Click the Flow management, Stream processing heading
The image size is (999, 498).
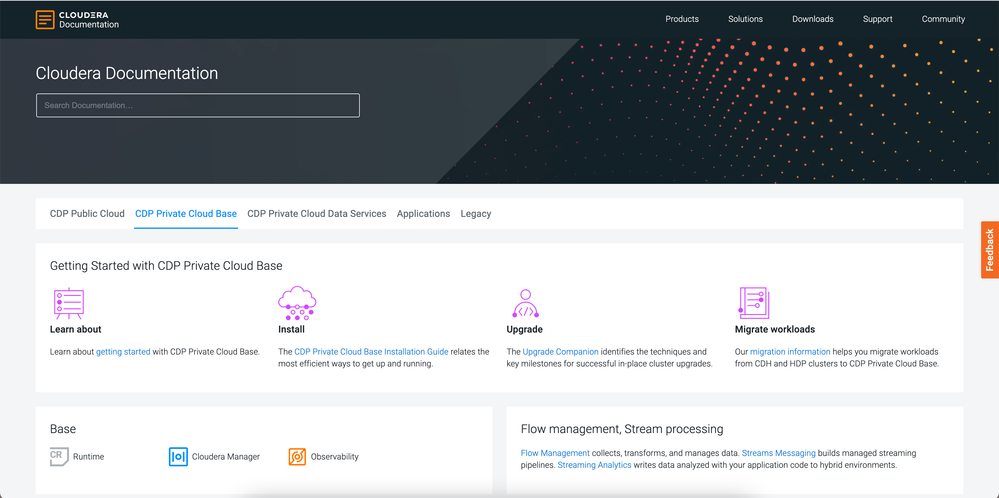point(622,429)
